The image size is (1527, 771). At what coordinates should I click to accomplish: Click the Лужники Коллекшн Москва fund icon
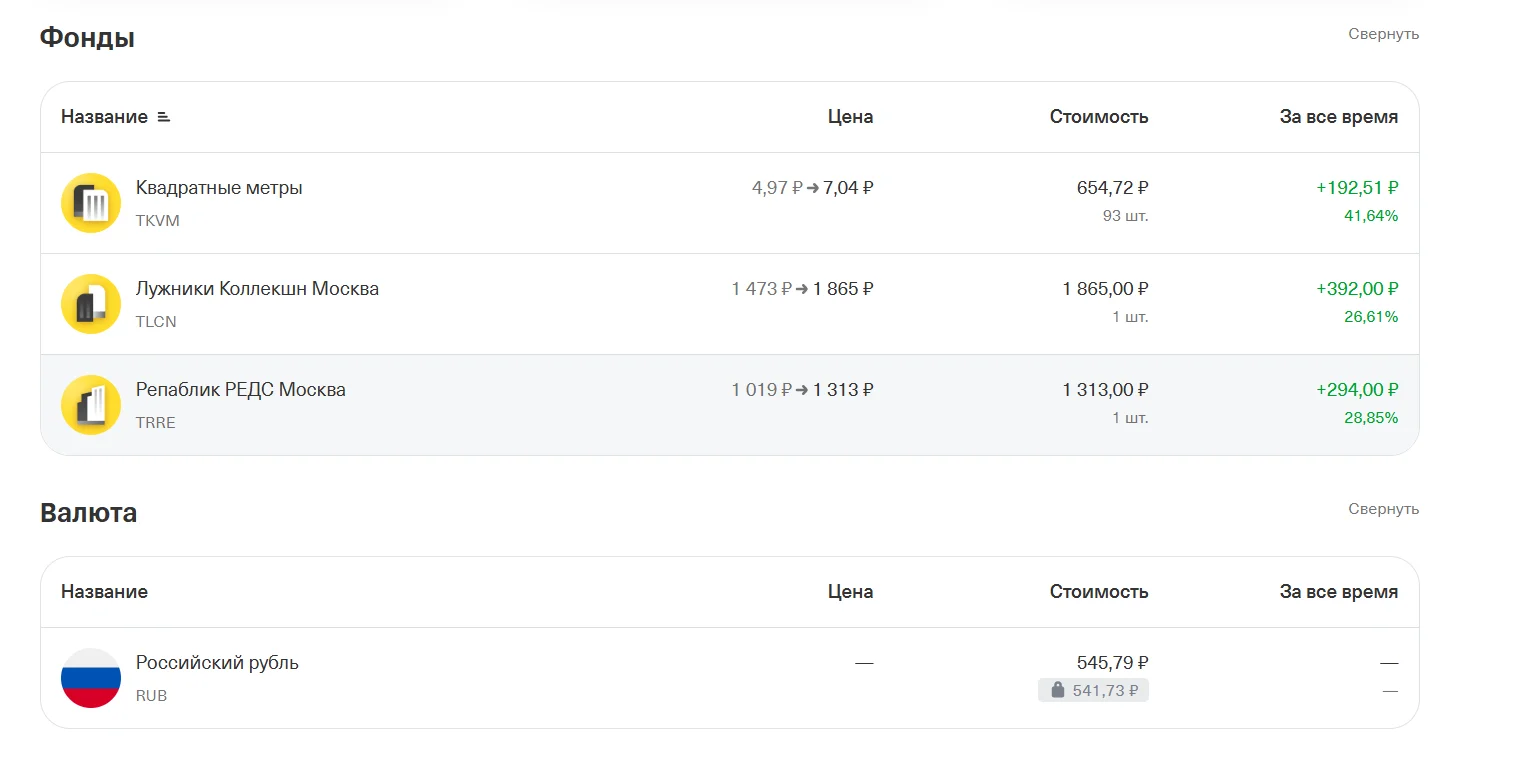(91, 304)
